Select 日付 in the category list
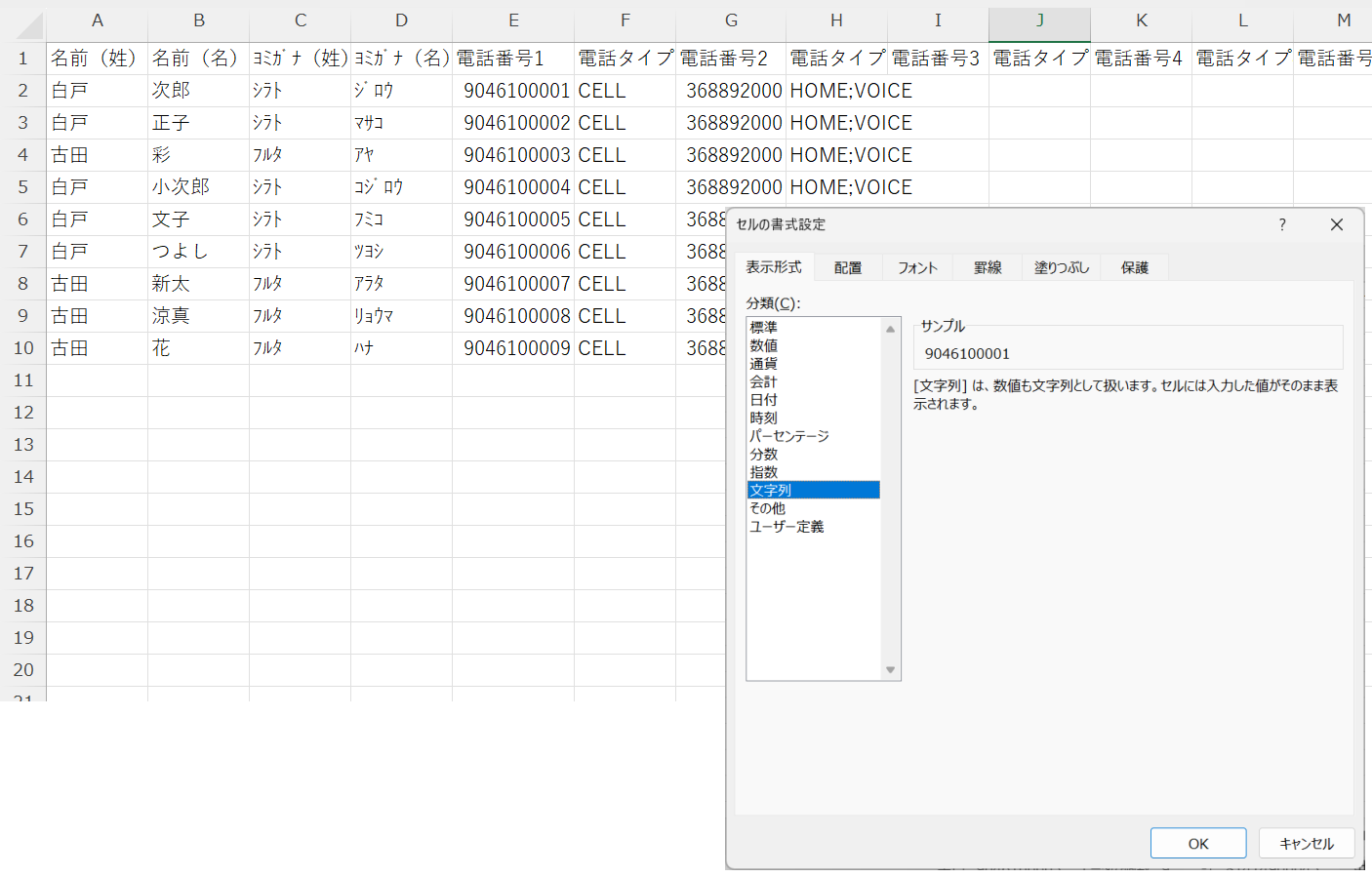1372x877 pixels. point(813,400)
